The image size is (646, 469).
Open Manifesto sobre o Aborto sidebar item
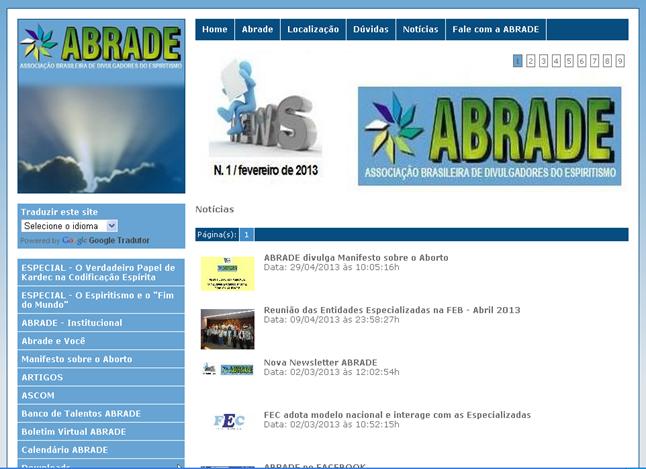101,359
